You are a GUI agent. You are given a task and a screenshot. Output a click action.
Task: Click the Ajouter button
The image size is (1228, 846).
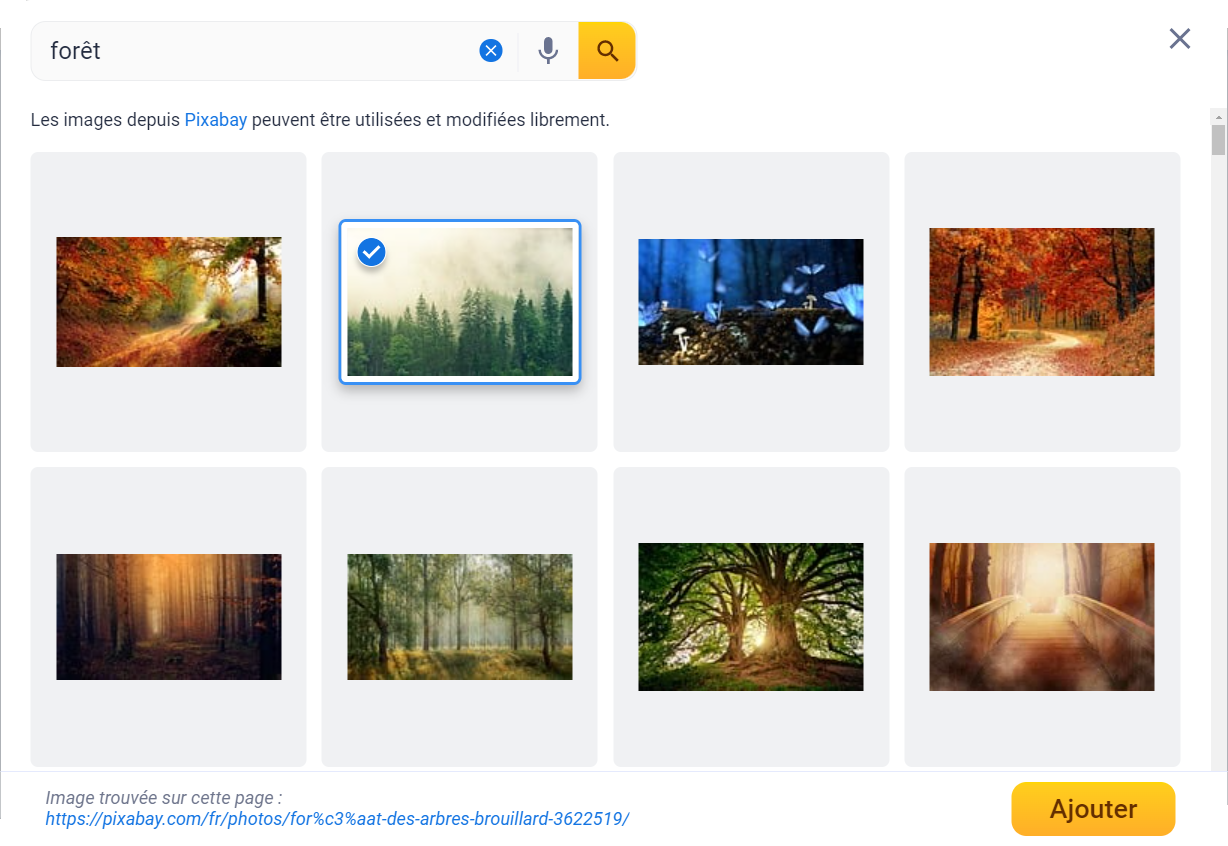[1092, 809]
